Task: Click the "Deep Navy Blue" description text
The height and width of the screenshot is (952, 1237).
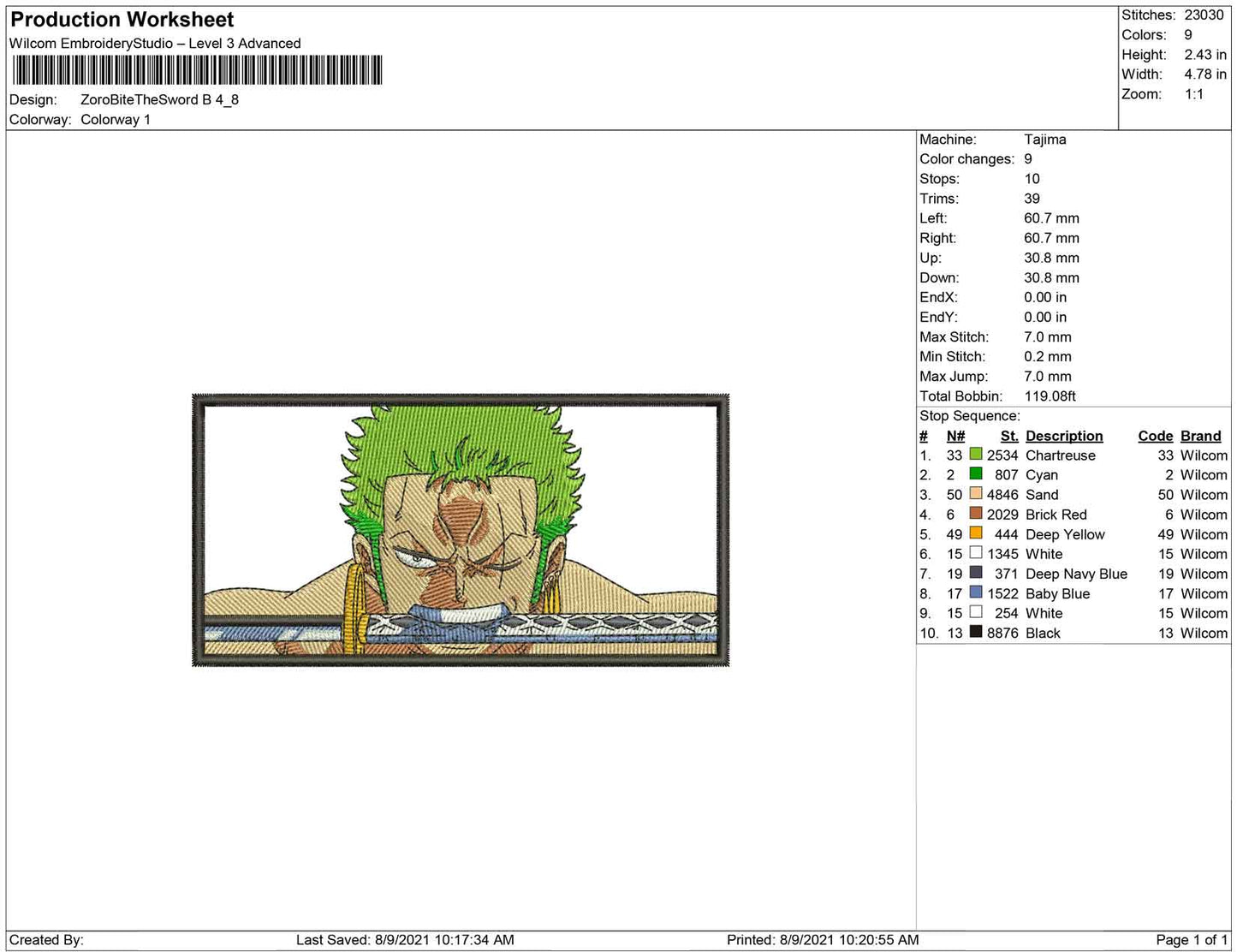Action: pyautogui.click(x=1076, y=574)
